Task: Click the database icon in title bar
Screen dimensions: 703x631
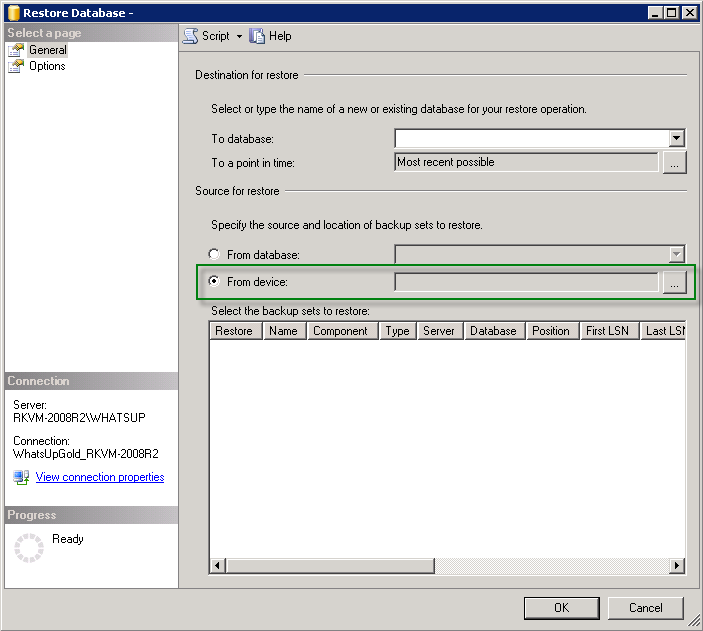Action: point(14,13)
